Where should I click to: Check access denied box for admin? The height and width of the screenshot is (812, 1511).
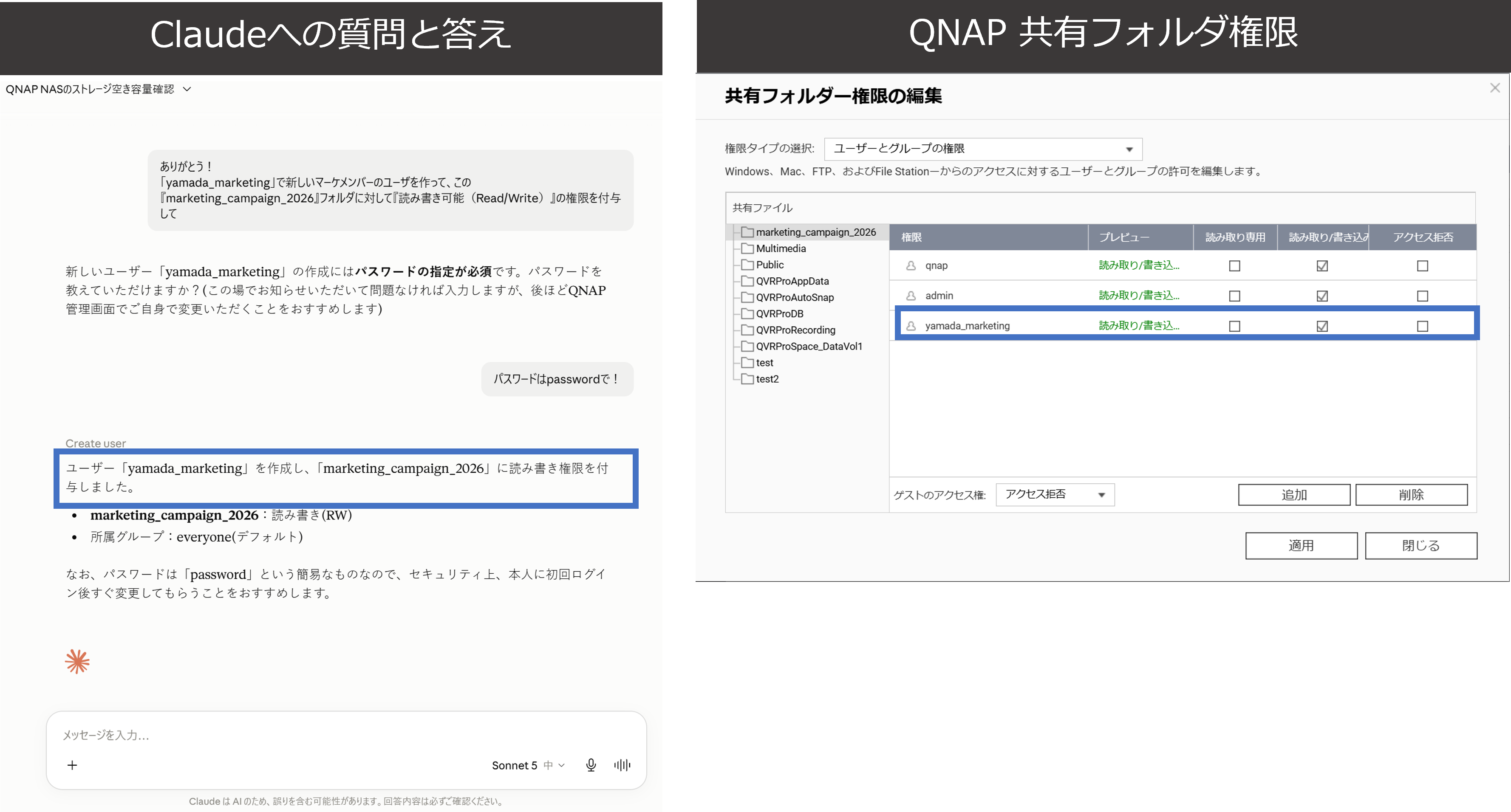coord(1423,296)
